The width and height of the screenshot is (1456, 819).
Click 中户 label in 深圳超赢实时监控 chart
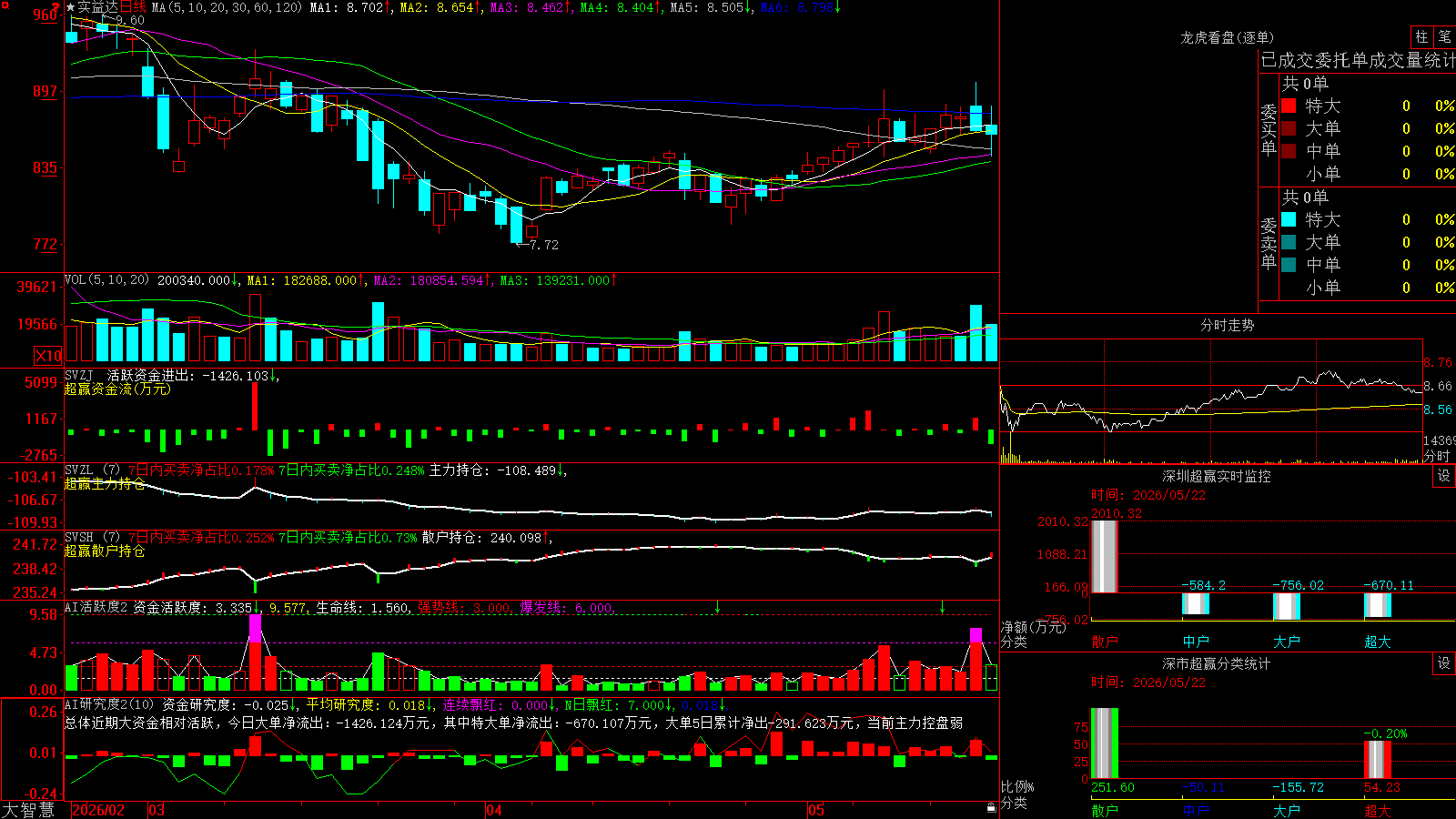click(1196, 642)
